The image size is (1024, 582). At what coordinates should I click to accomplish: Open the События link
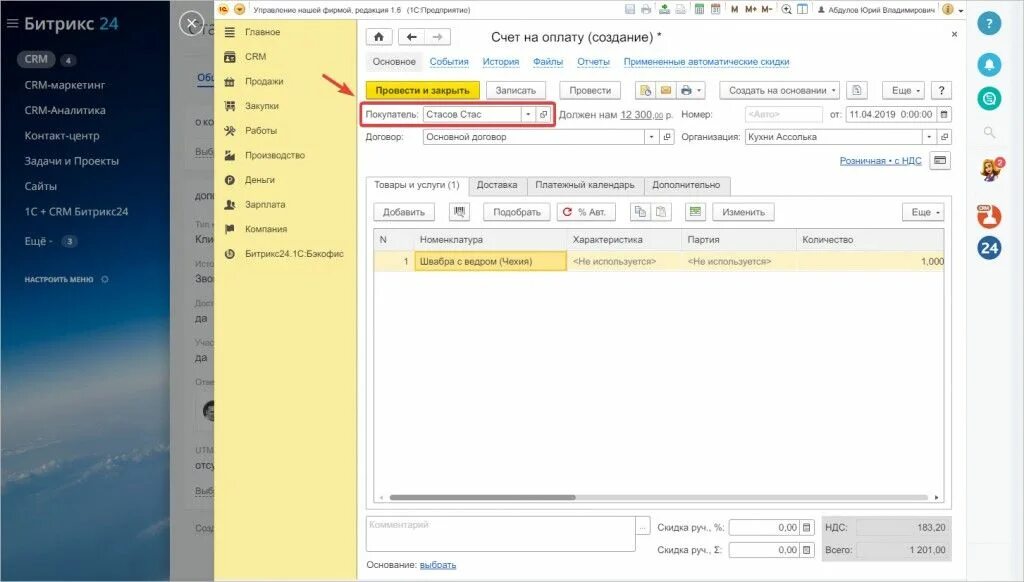click(x=449, y=61)
